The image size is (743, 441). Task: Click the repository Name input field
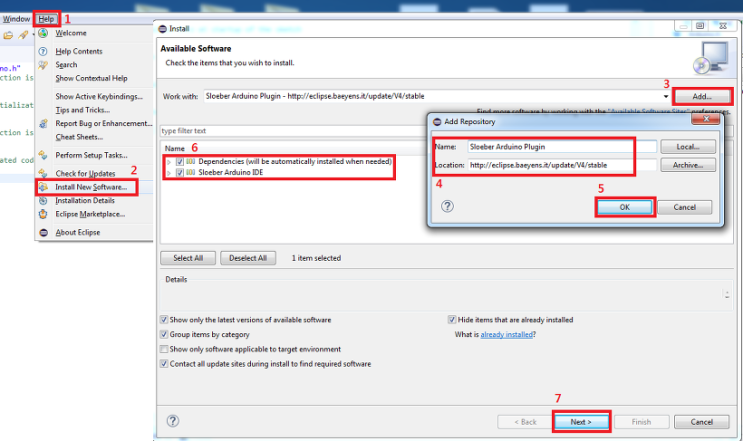point(562,147)
